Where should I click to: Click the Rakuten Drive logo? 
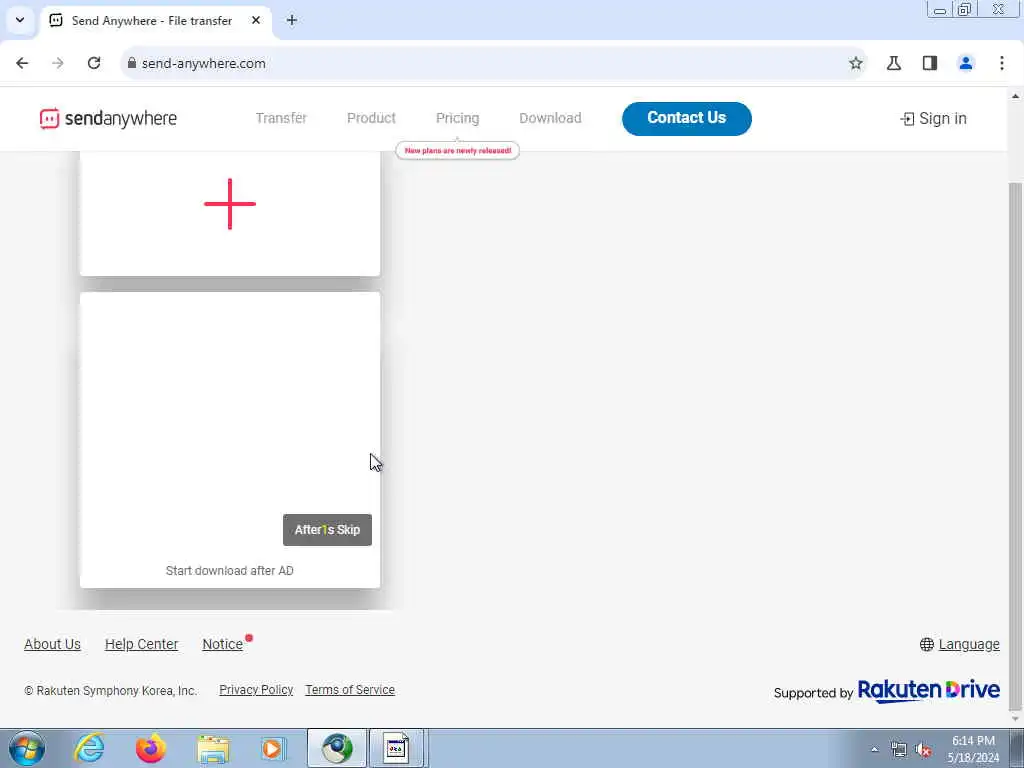tap(929, 691)
